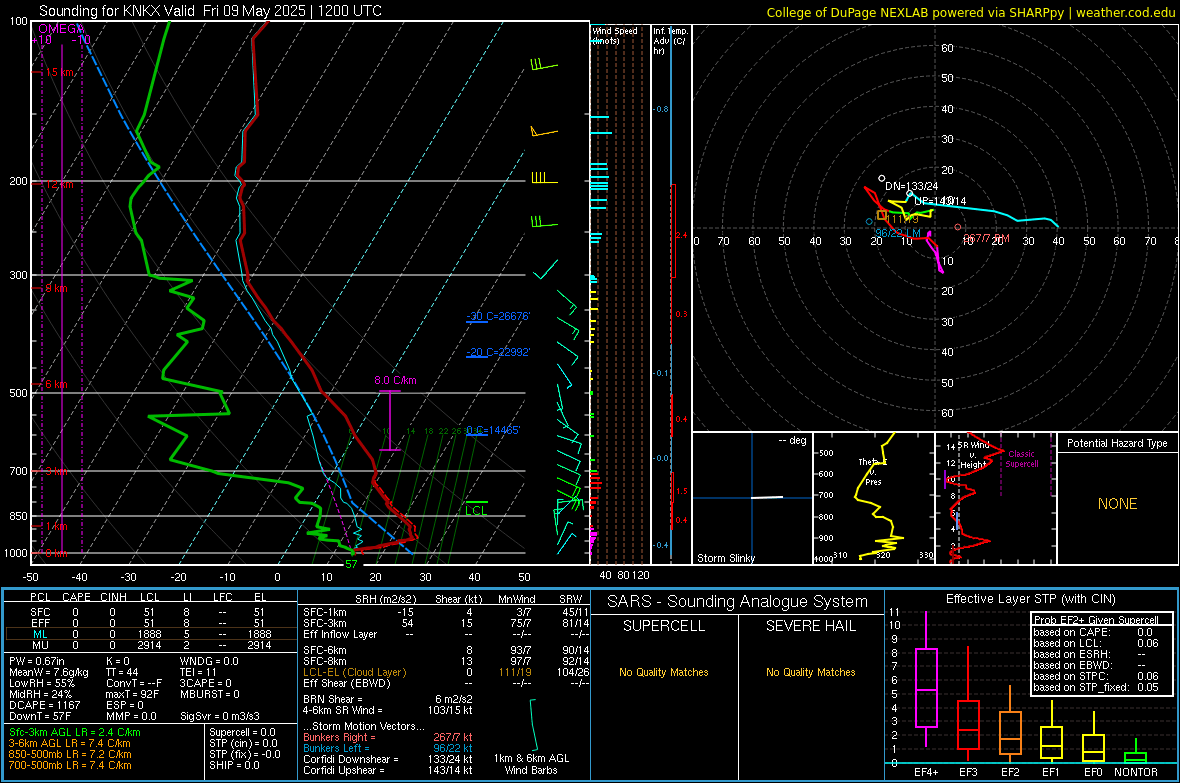Click the 6 km height marker
The width and height of the screenshot is (1180, 783).
(56, 384)
